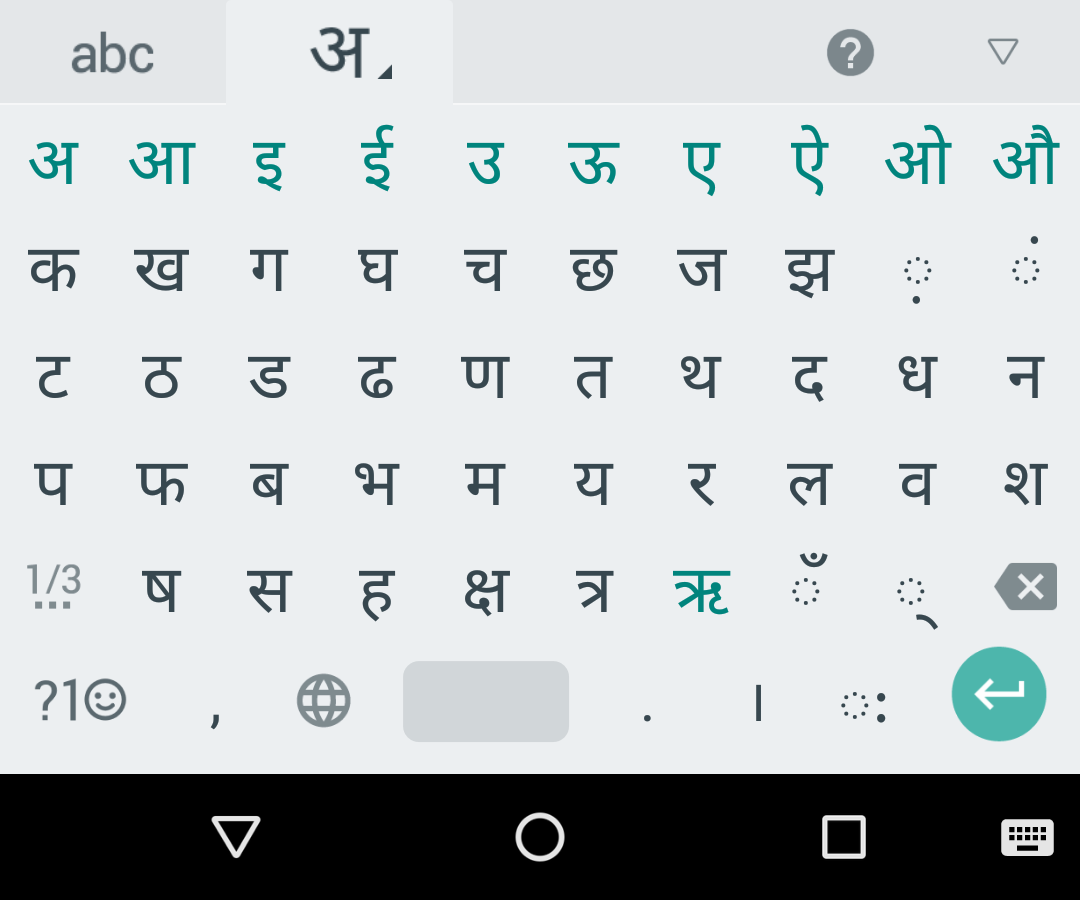Tap the backspace delete key

pyautogui.click(x=1026, y=587)
